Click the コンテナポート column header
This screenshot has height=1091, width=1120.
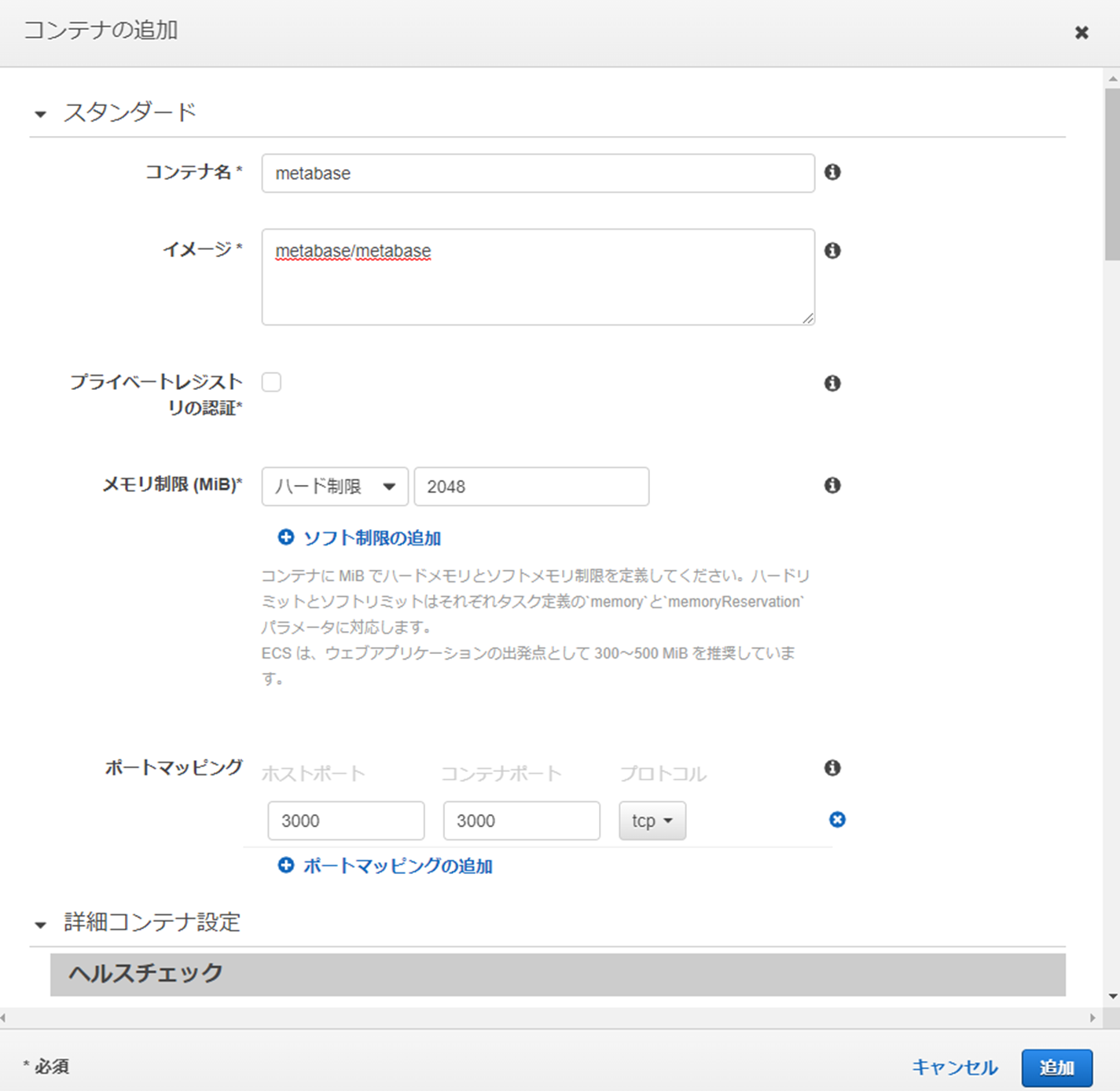coord(501,773)
